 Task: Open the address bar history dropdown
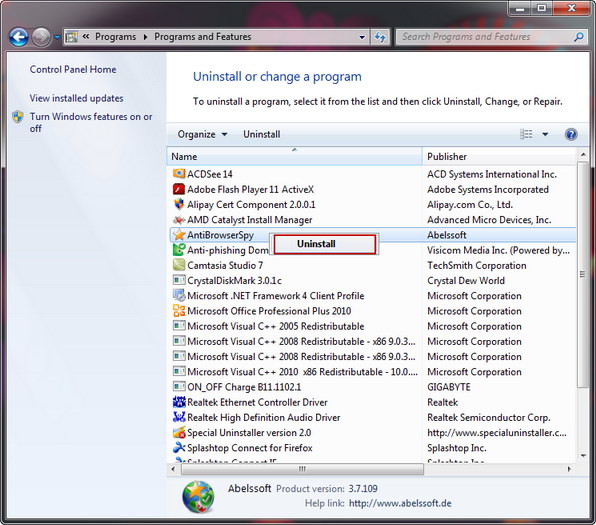click(362, 37)
